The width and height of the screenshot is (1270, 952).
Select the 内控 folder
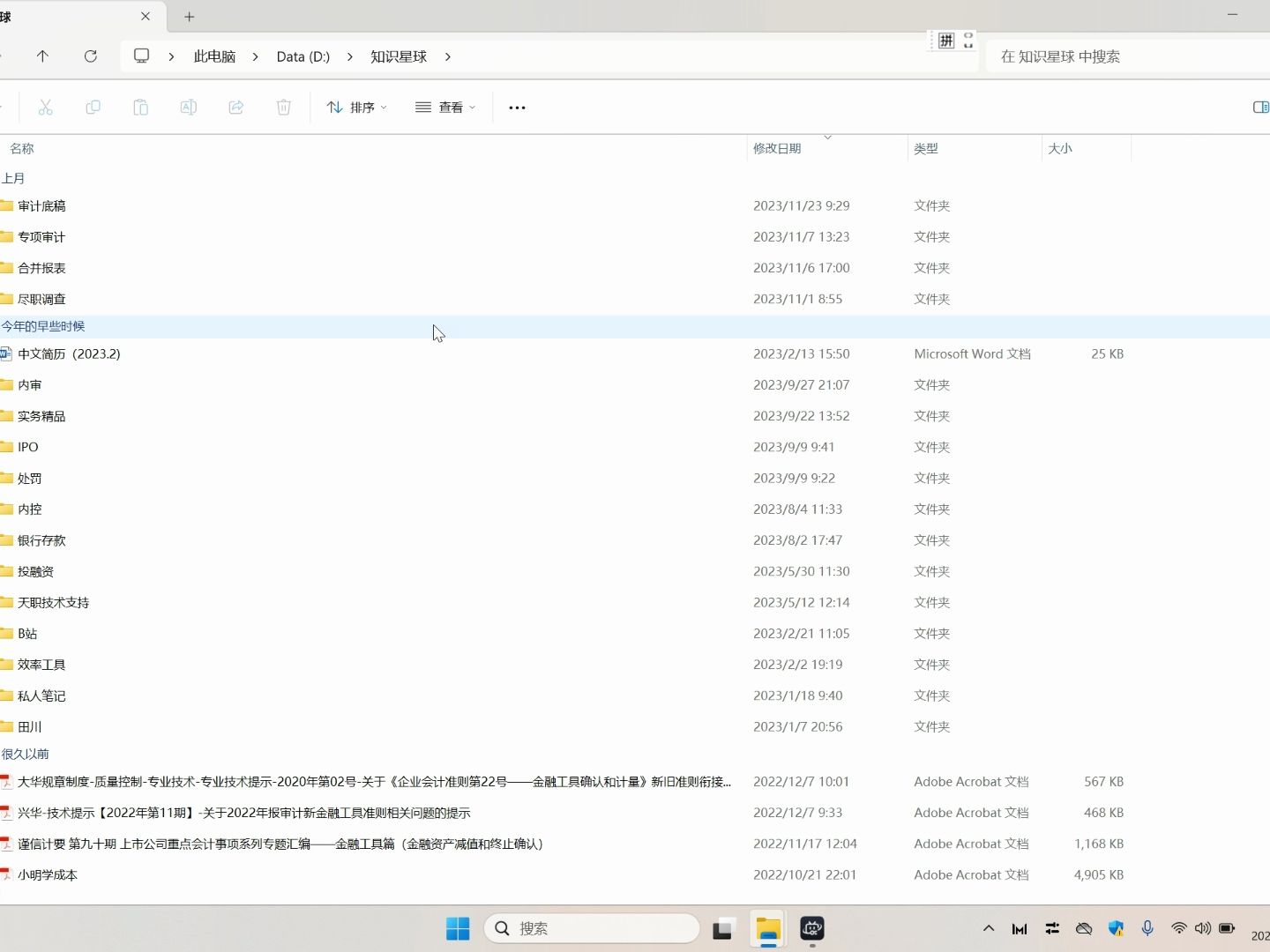[x=30, y=509]
